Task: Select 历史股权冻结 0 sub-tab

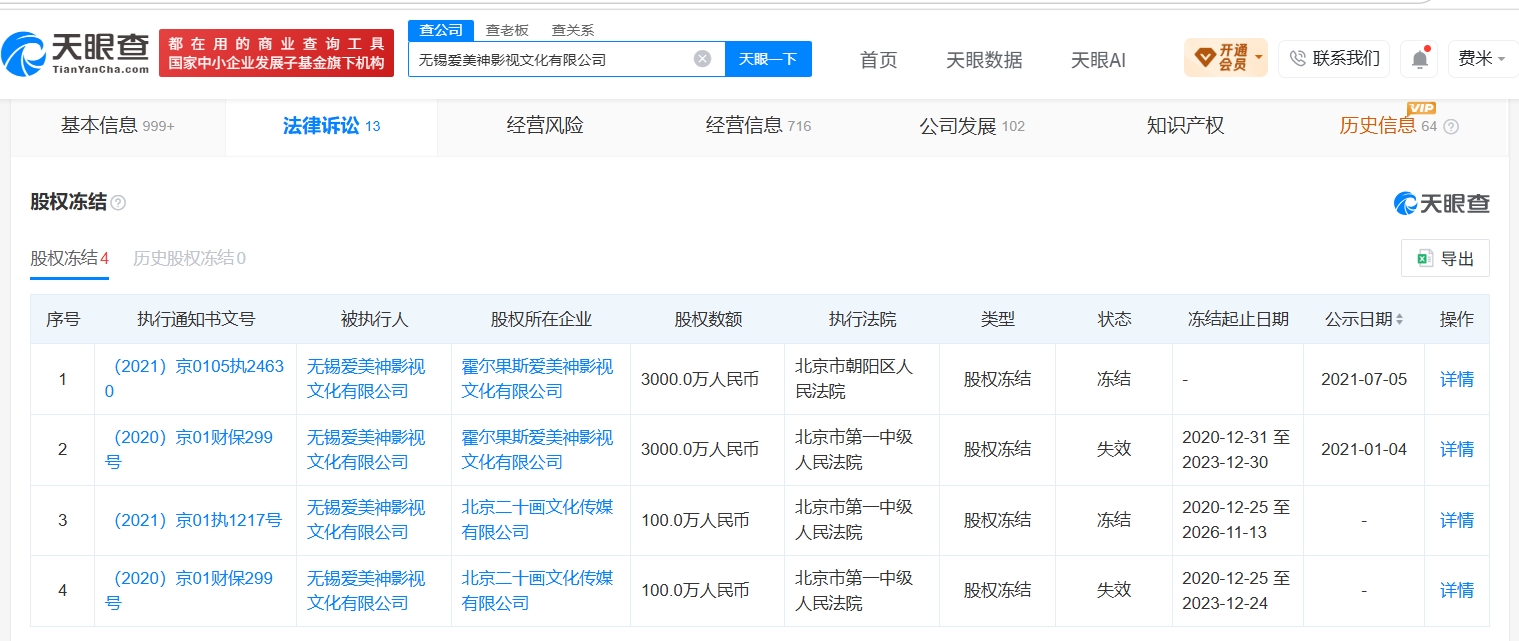Action: 189,258
